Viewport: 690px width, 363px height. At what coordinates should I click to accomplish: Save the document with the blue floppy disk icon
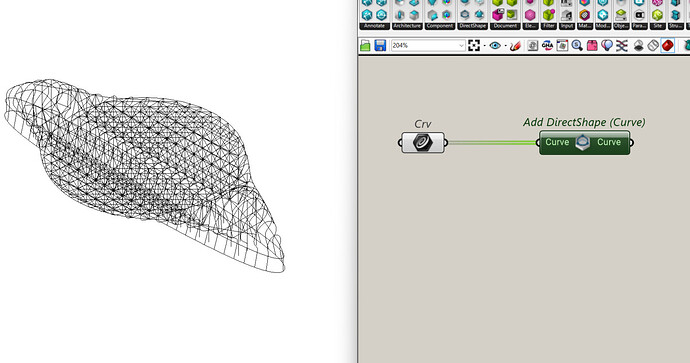380,45
